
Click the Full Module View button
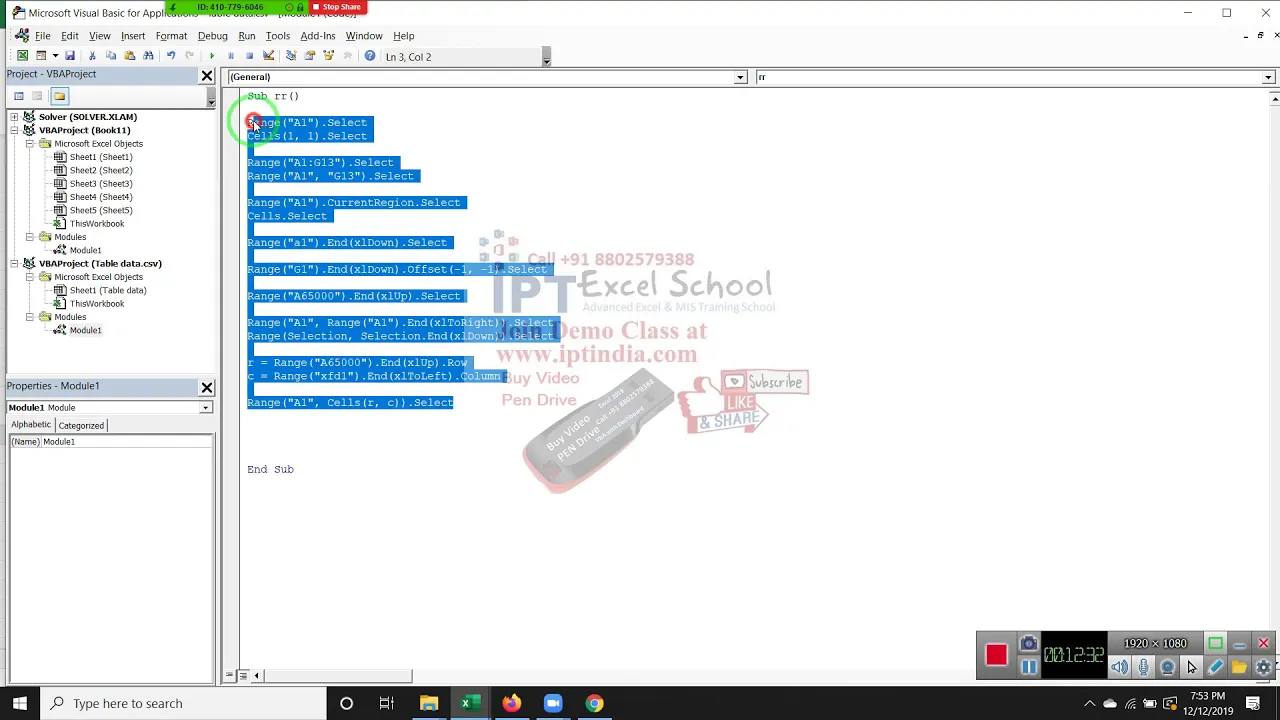[x=242, y=676]
